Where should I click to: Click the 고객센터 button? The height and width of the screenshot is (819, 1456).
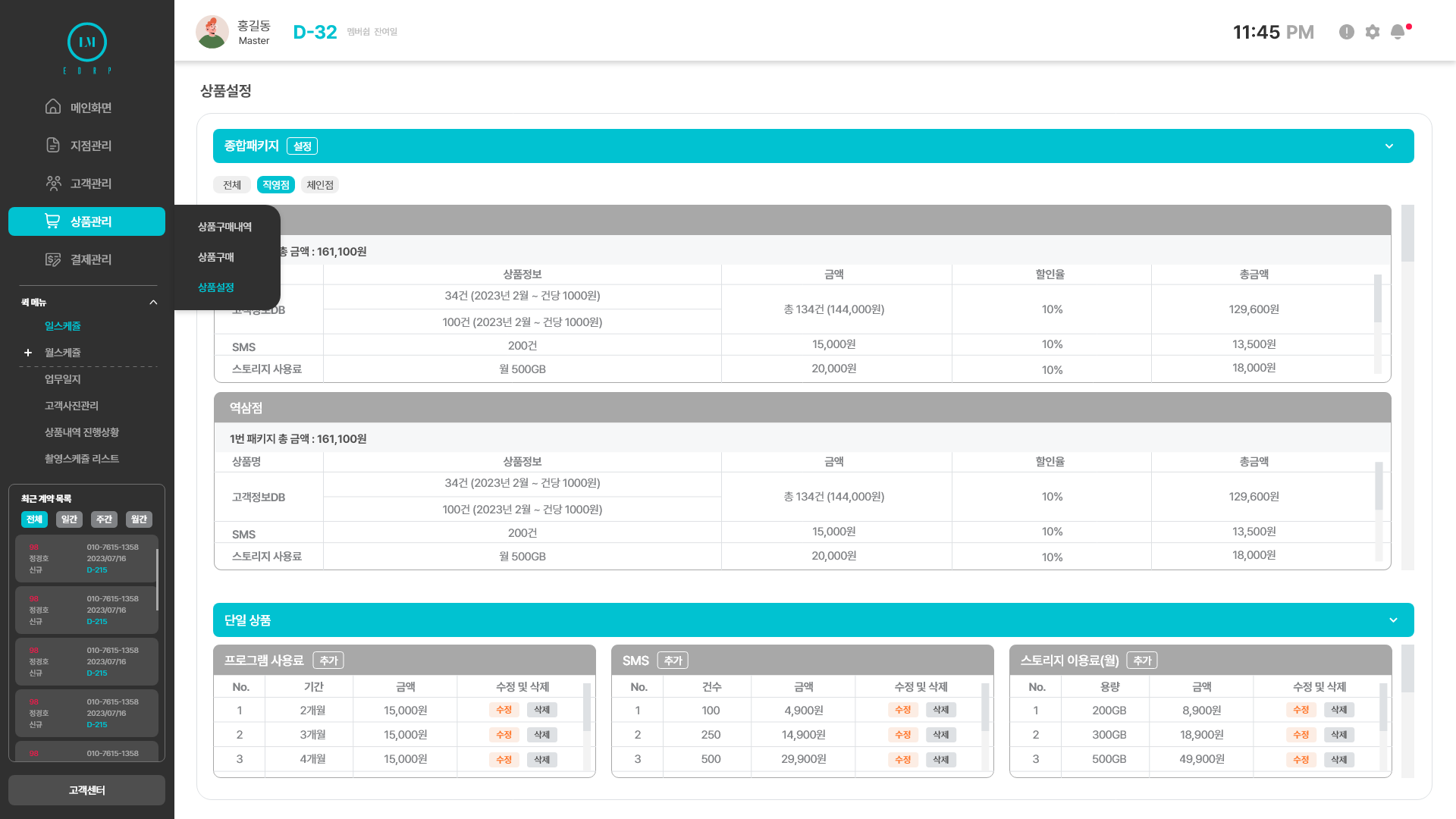(86, 790)
